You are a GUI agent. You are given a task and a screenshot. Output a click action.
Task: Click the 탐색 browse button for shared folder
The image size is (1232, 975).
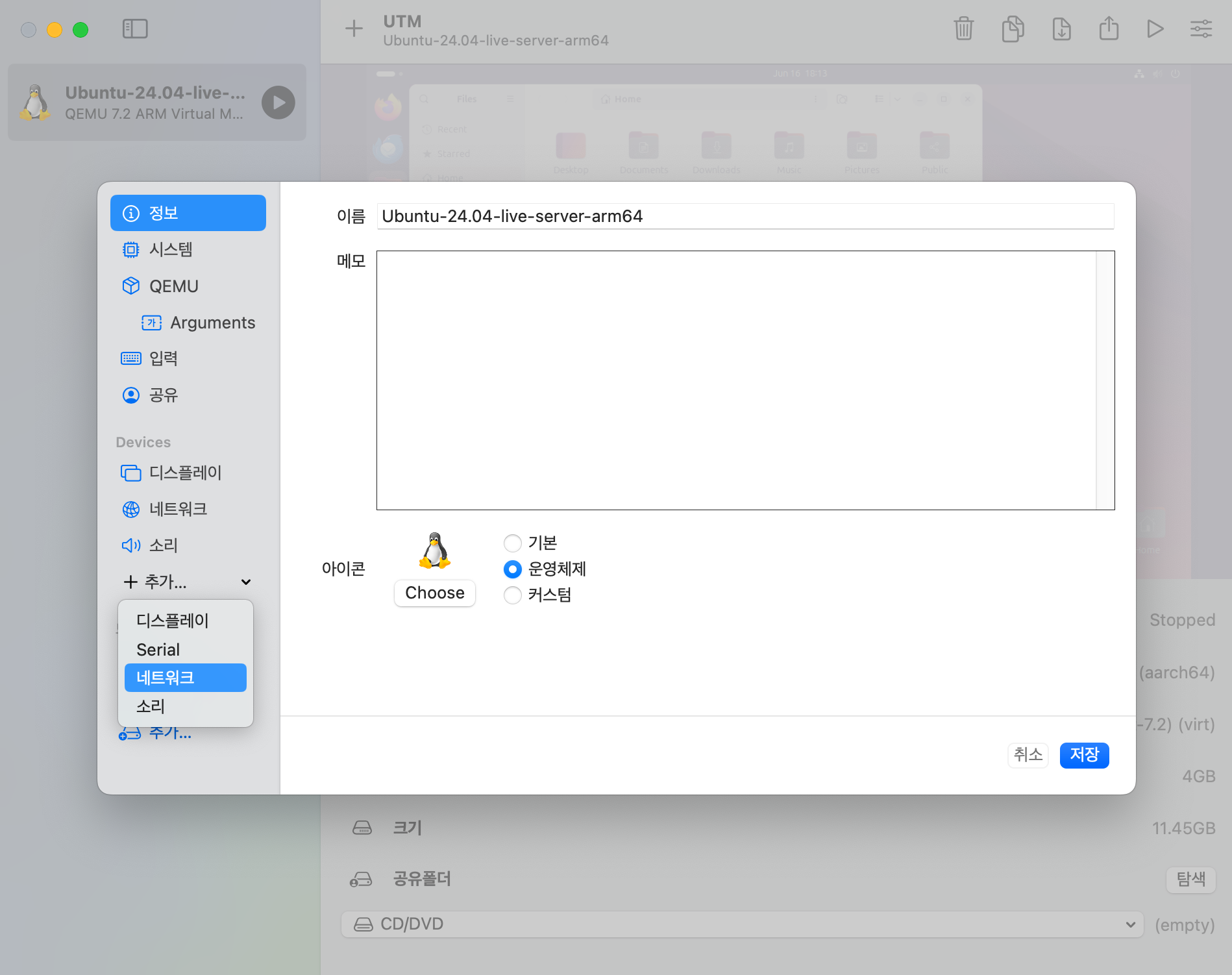coord(1191,880)
